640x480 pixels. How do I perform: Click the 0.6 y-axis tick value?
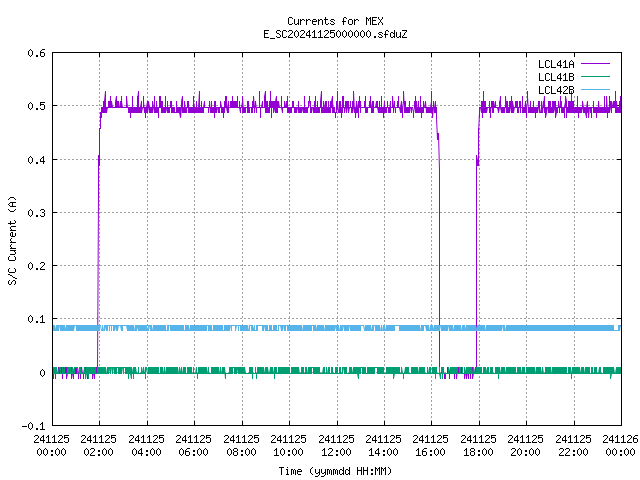[x=37, y=53]
